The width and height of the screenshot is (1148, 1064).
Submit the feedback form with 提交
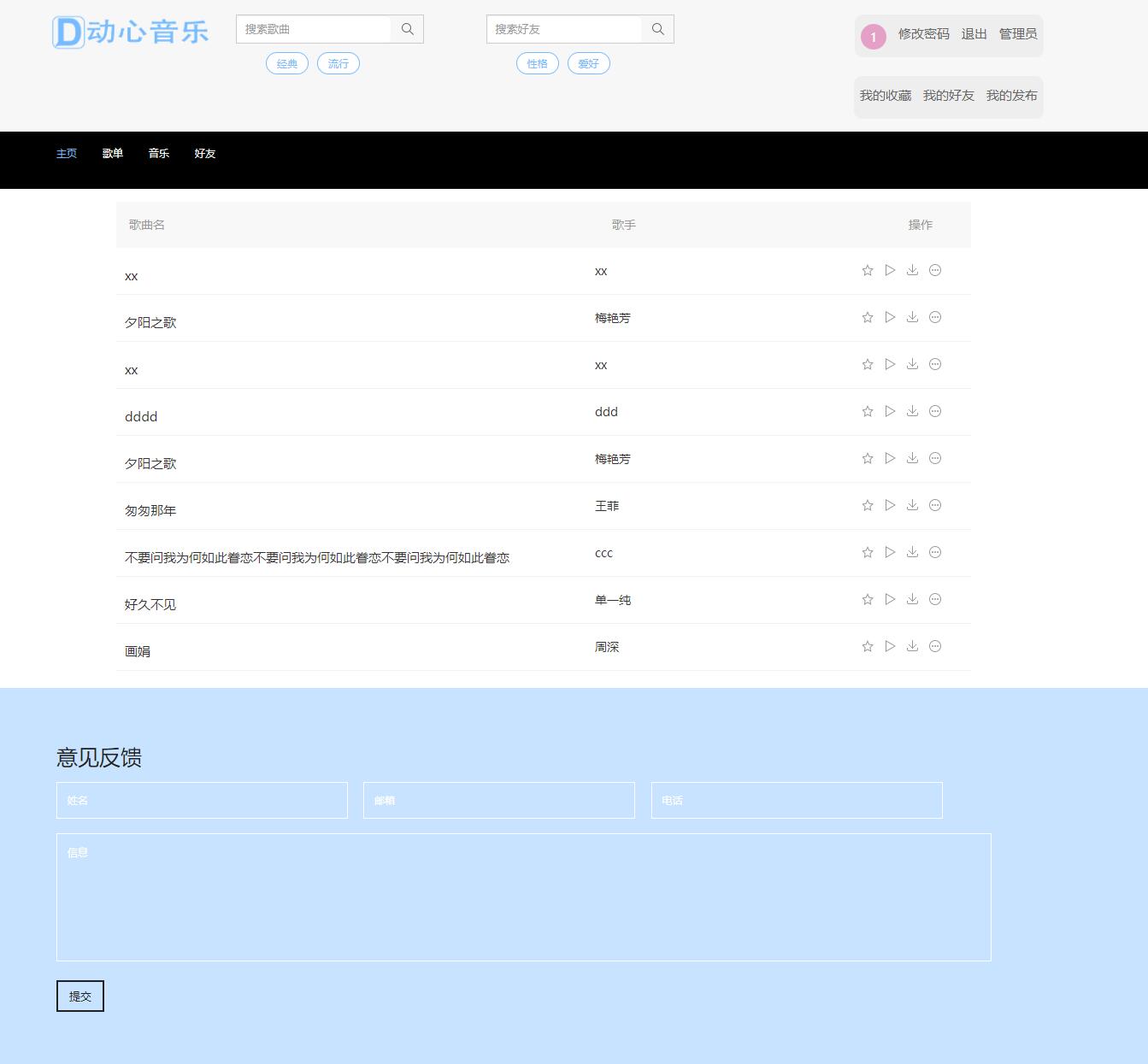coord(79,996)
